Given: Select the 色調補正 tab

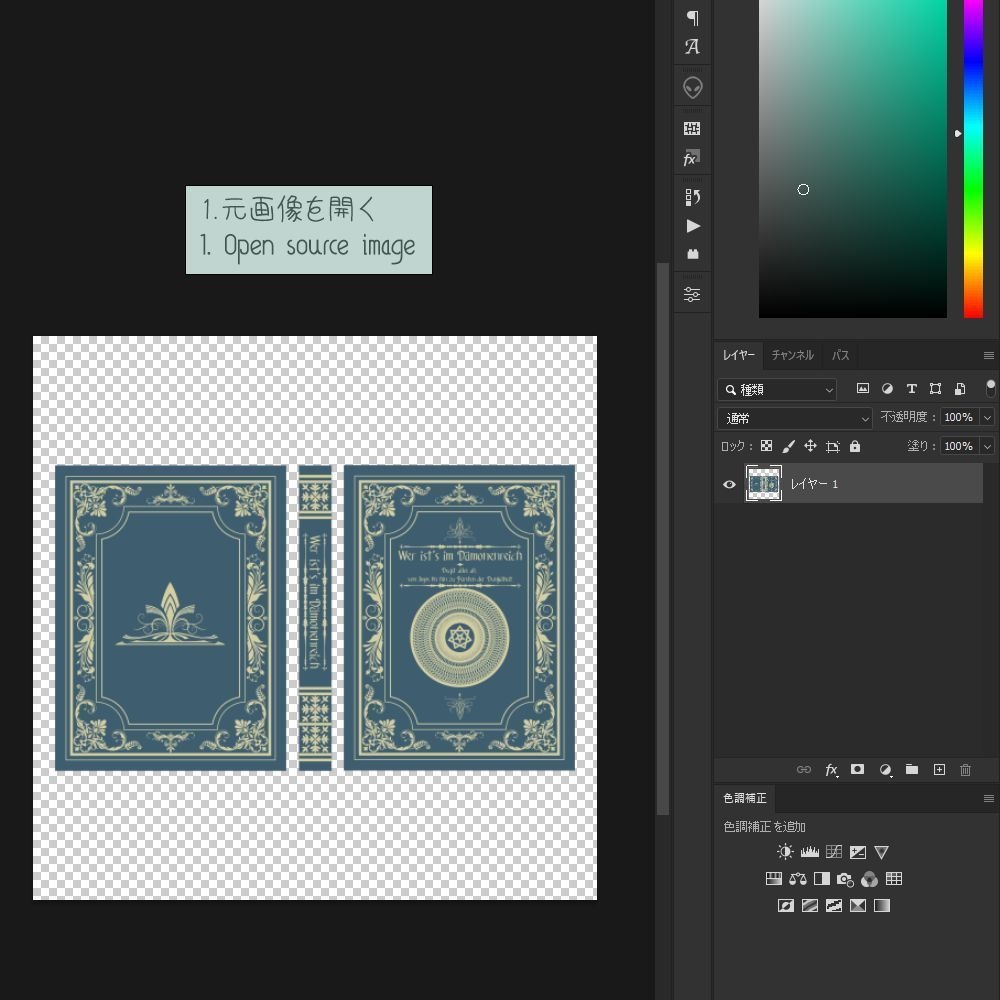Looking at the screenshot, I should coord(745,798).
